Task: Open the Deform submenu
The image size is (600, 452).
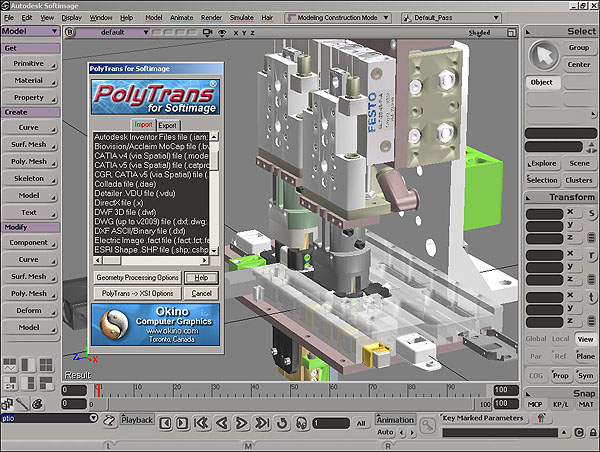Action: click(x=30, y=310)
